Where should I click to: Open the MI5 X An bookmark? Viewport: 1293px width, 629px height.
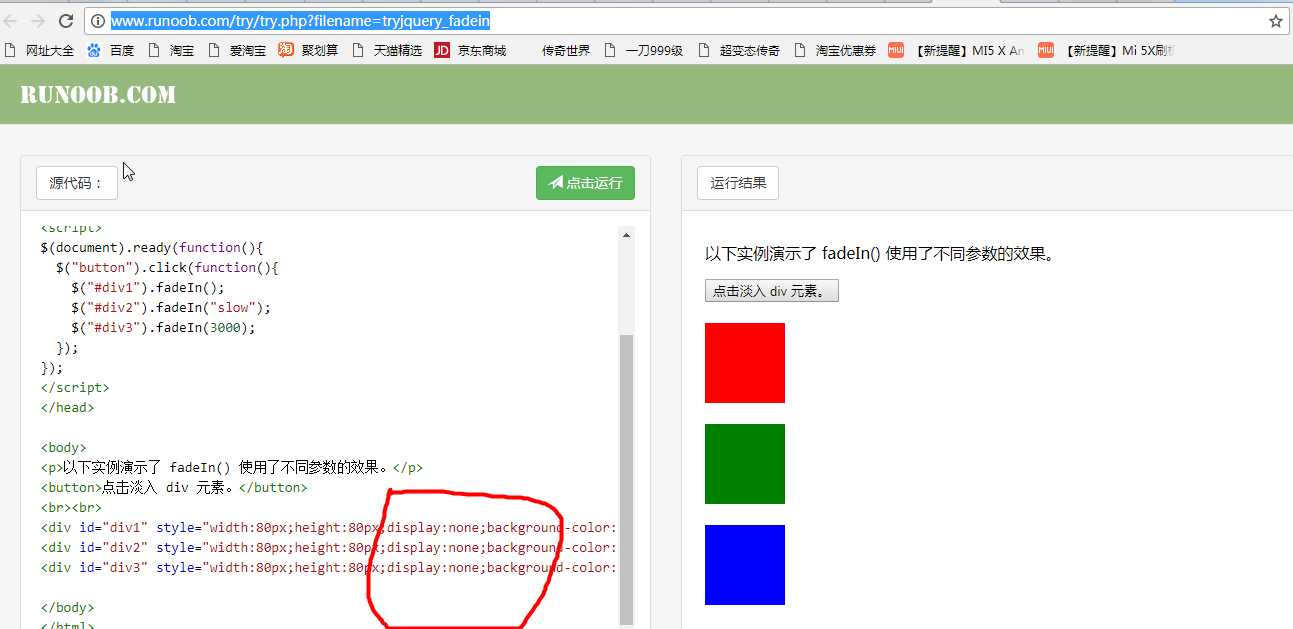tap(957, 50)
